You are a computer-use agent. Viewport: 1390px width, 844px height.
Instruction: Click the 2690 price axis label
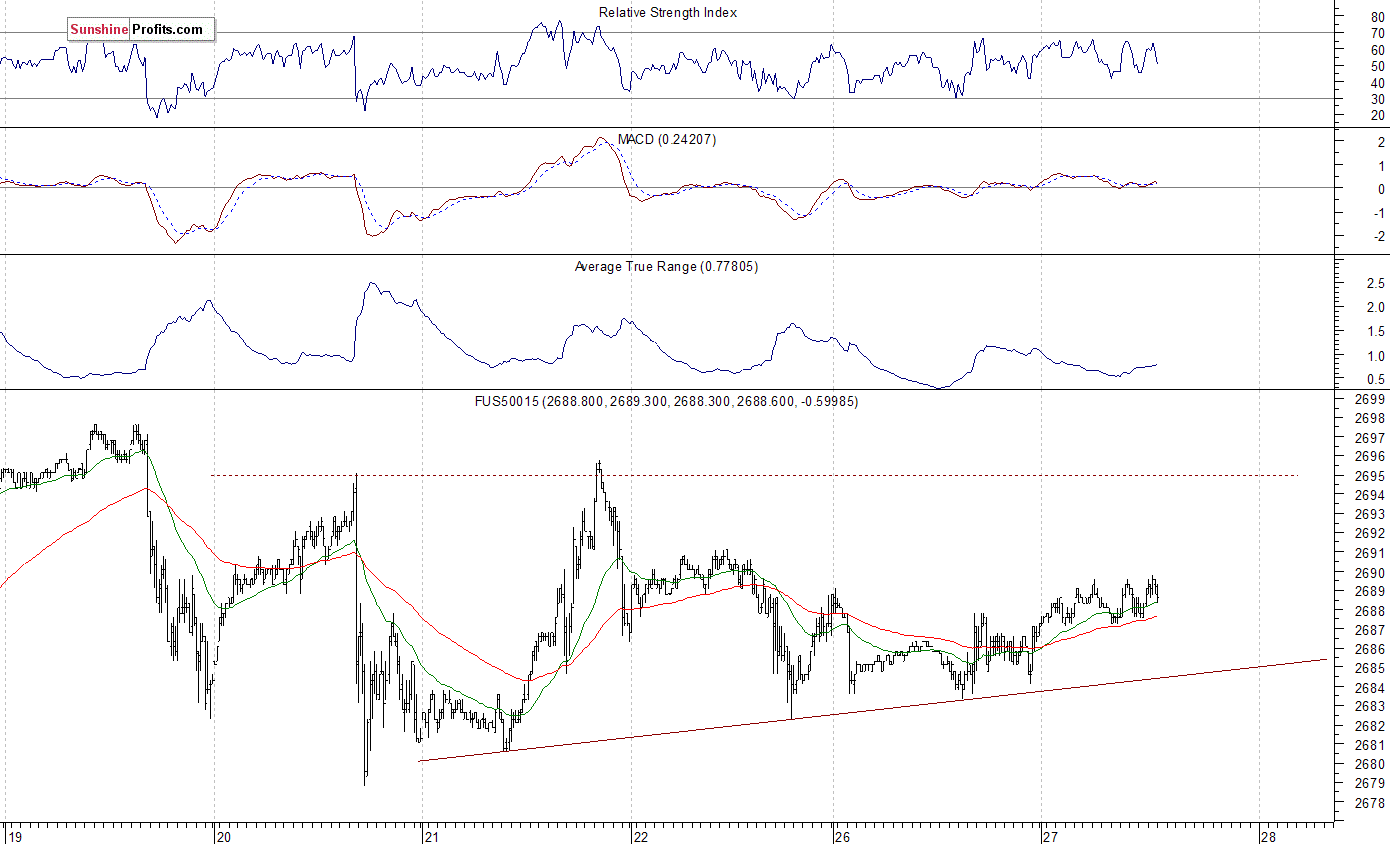tap(1369, 572)
